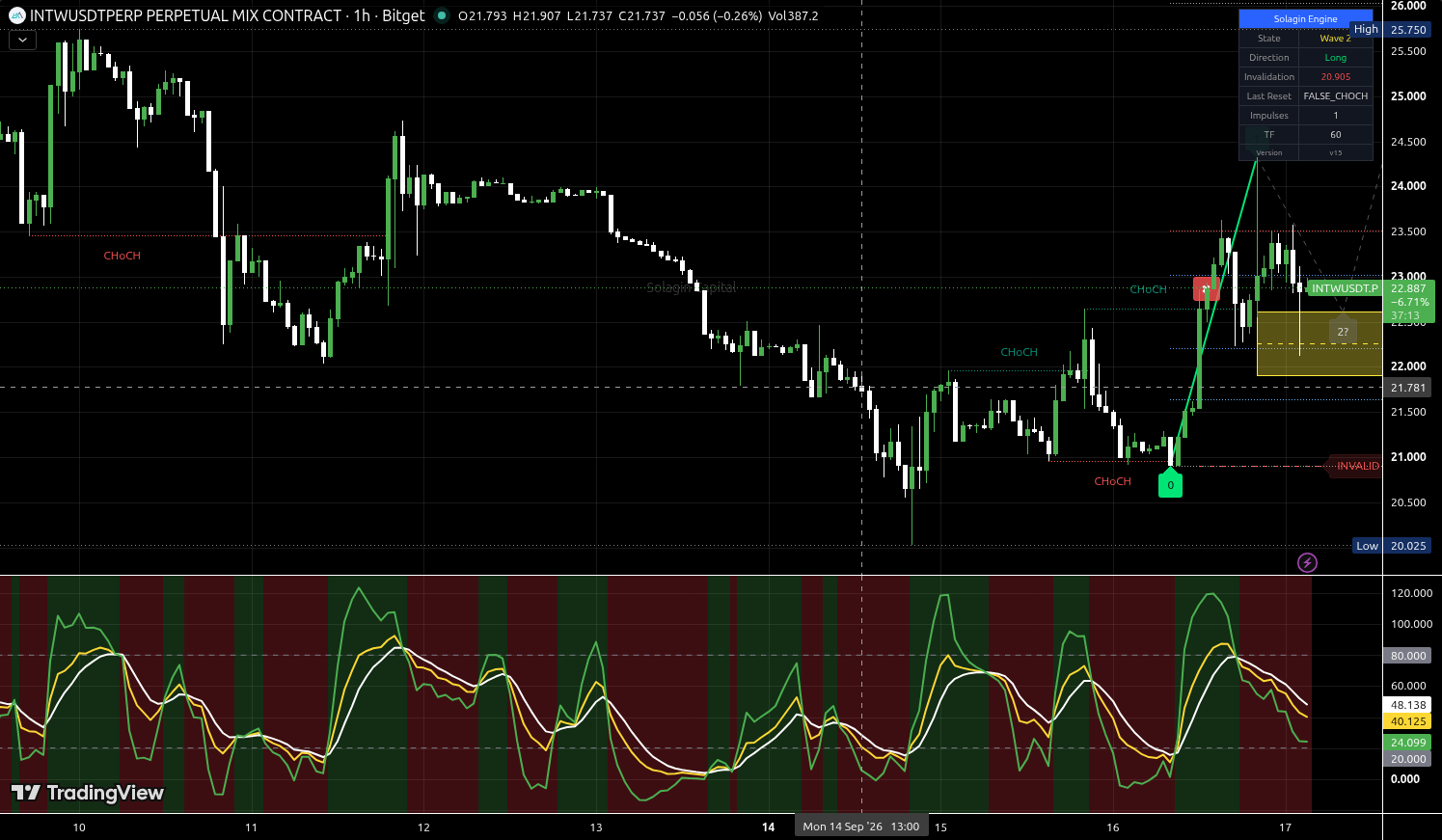This screenshot has height=840, width=1442.
Task: Click the 21.000 price axis label
Action: [1408, 457]
